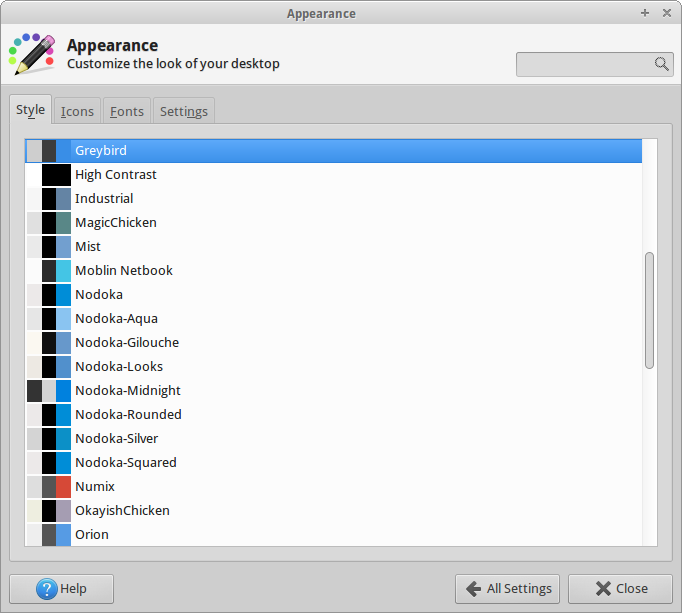The height and width of the screenshot is (613, 682).
Task: Select the Numix theme
Action: [x=334, y=486]
